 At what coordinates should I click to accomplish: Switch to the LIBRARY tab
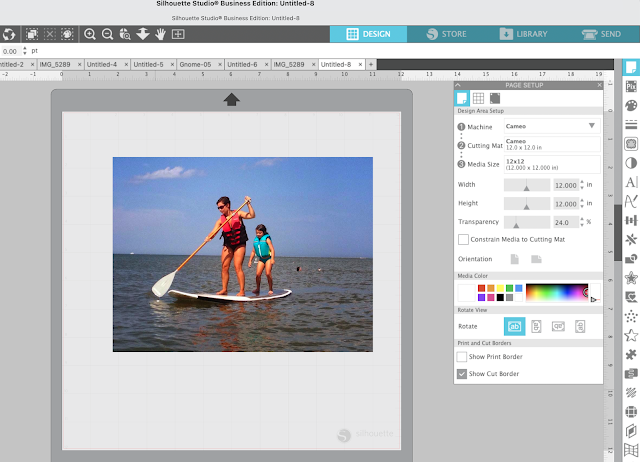[x=524, y=34]
